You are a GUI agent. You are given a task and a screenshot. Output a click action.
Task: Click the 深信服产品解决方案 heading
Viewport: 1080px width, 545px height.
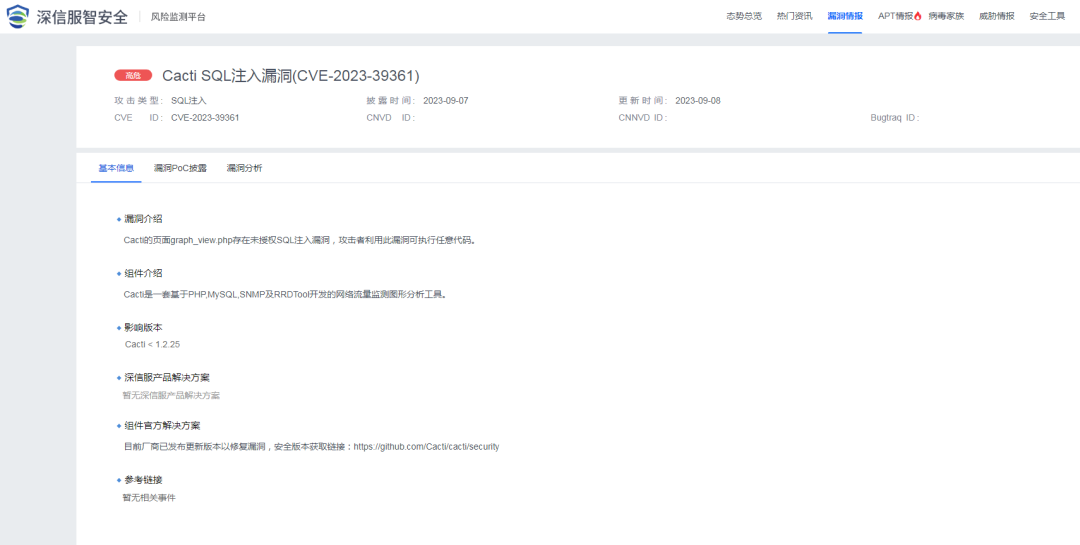click(167, 378)
